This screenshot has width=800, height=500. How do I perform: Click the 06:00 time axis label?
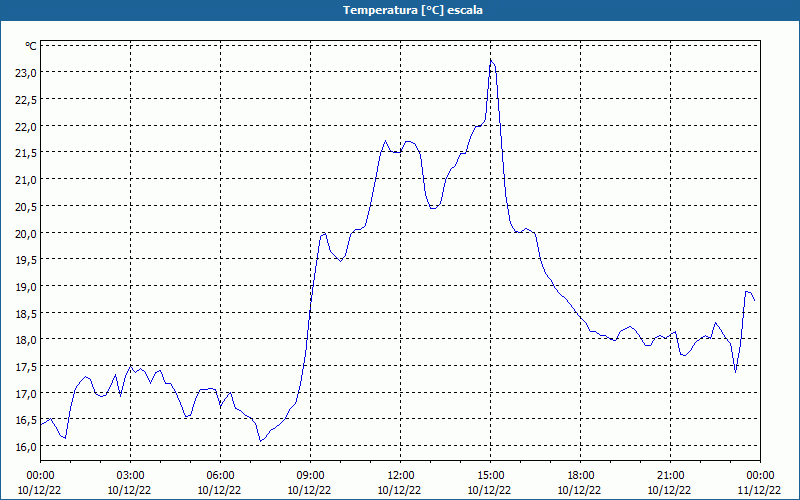click(x=220, y=475)
